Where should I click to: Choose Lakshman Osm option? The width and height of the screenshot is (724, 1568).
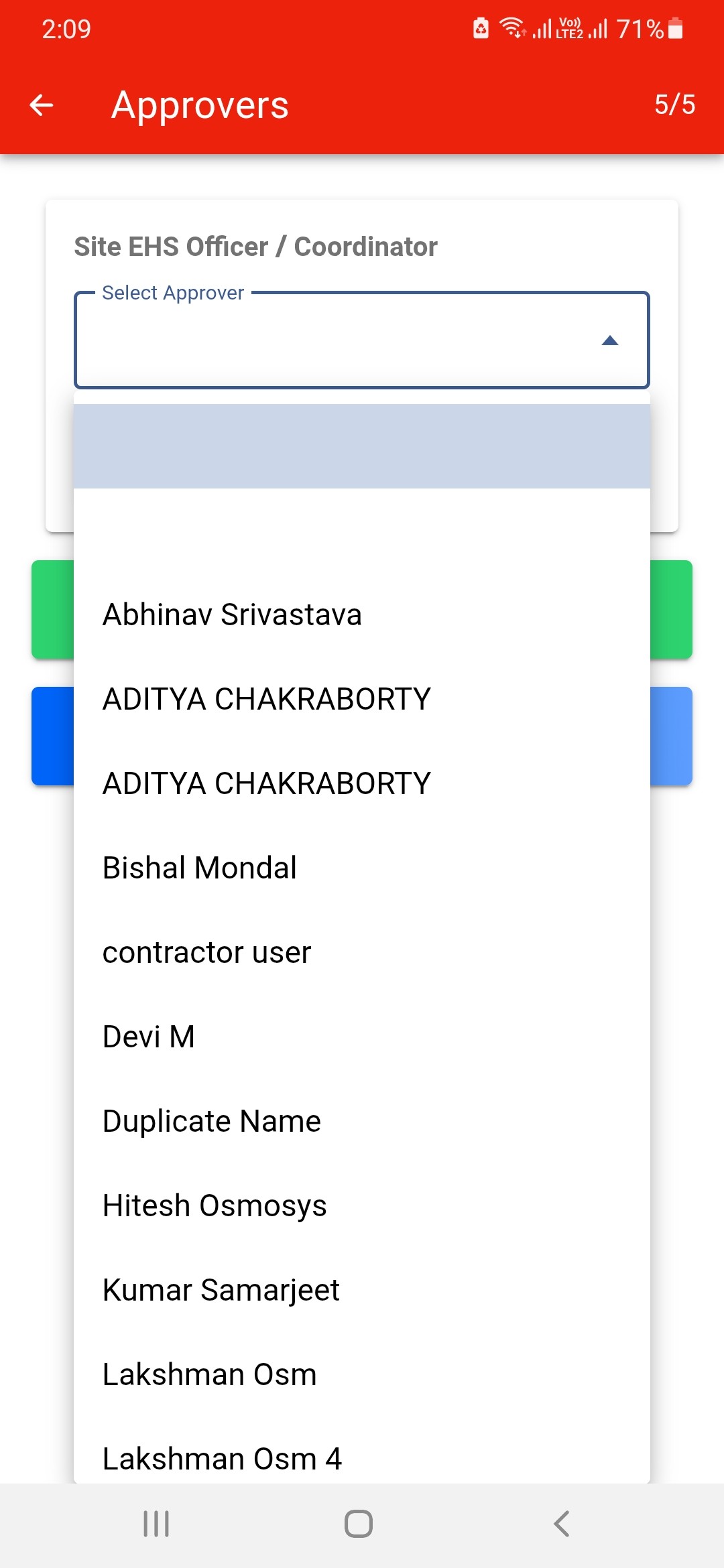coord(209,1374)
